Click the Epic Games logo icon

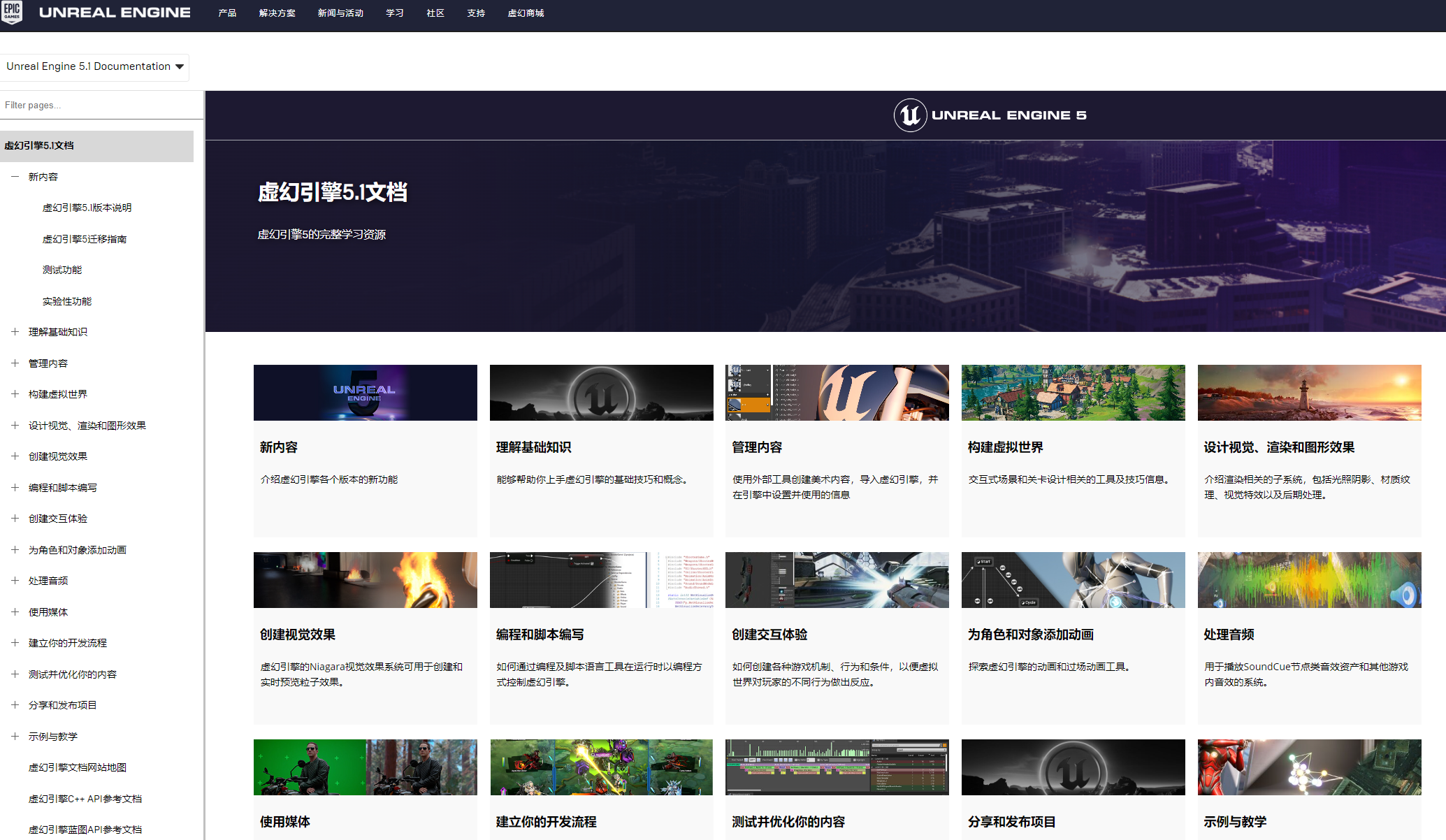click(x=12, y=12)
